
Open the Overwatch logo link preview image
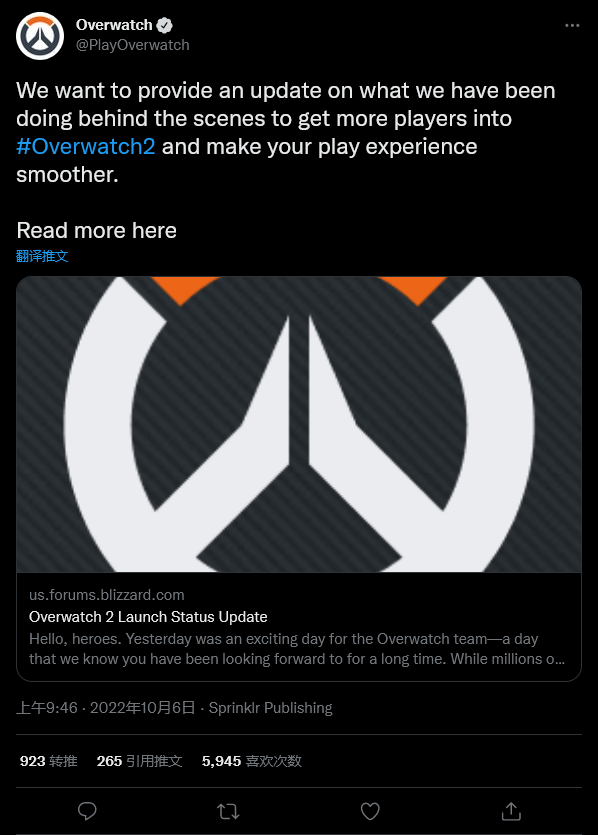(299, 424)
